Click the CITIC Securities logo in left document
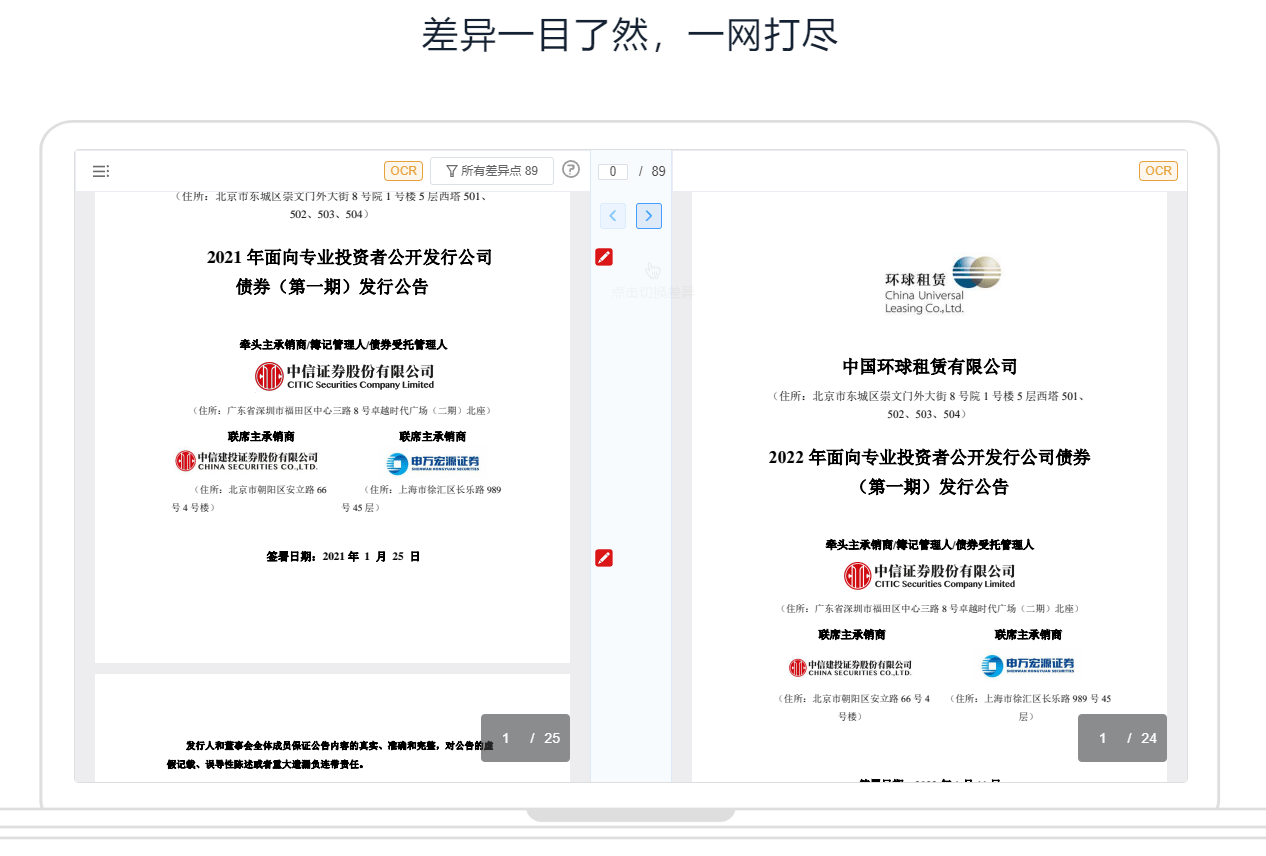 [344, 377]
